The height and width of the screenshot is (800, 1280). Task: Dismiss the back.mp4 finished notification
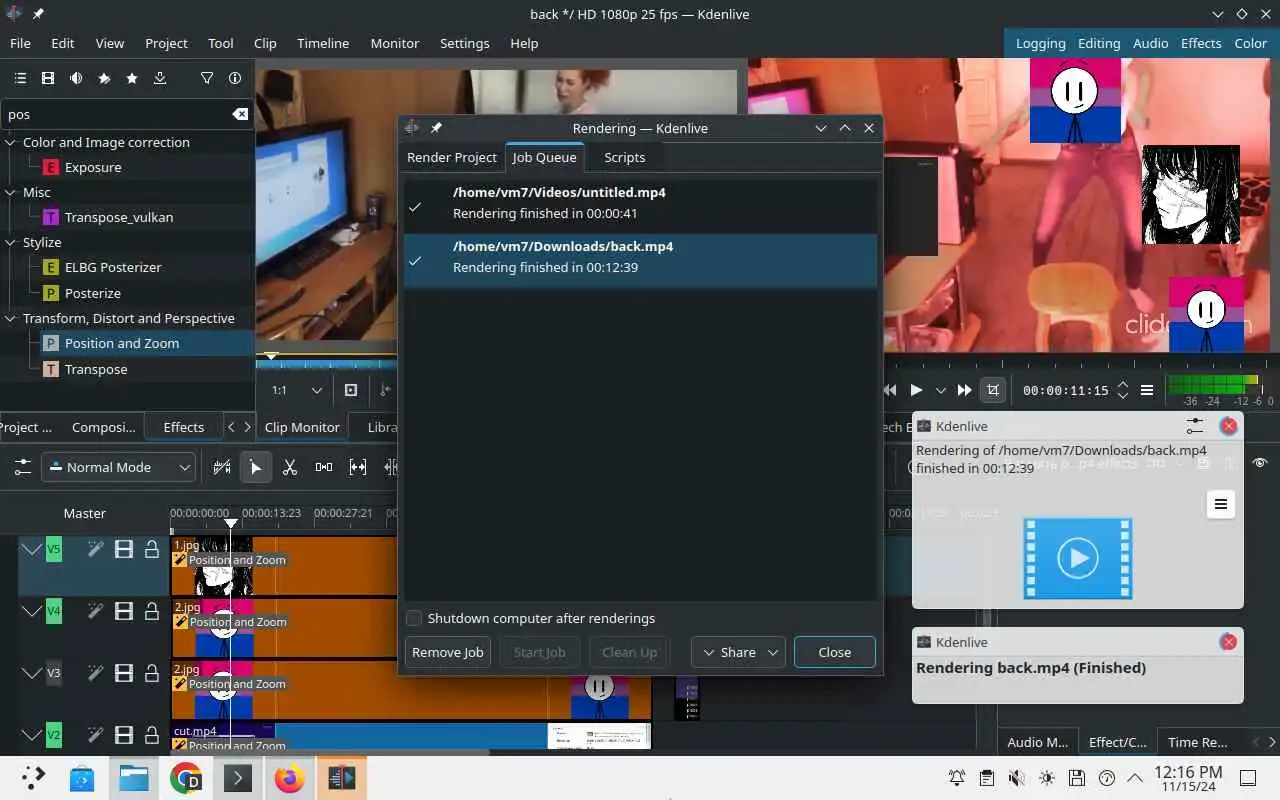pos(1229,642)
